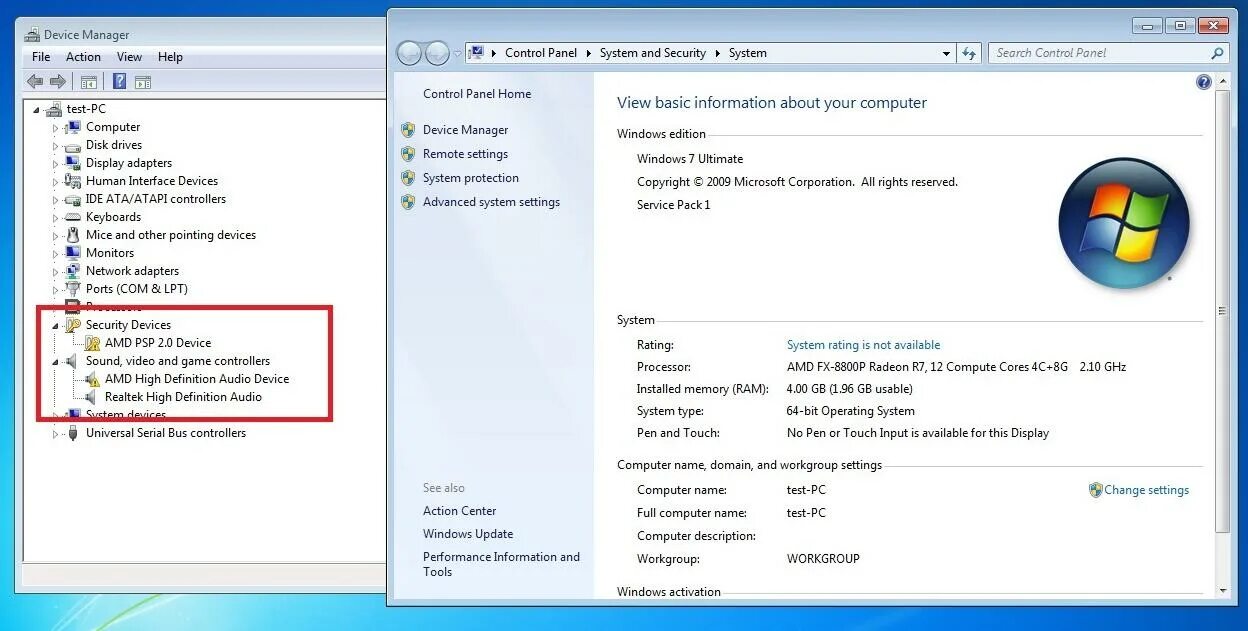
Task: Click the Change settings link
Action: (x=1146, y=490)
